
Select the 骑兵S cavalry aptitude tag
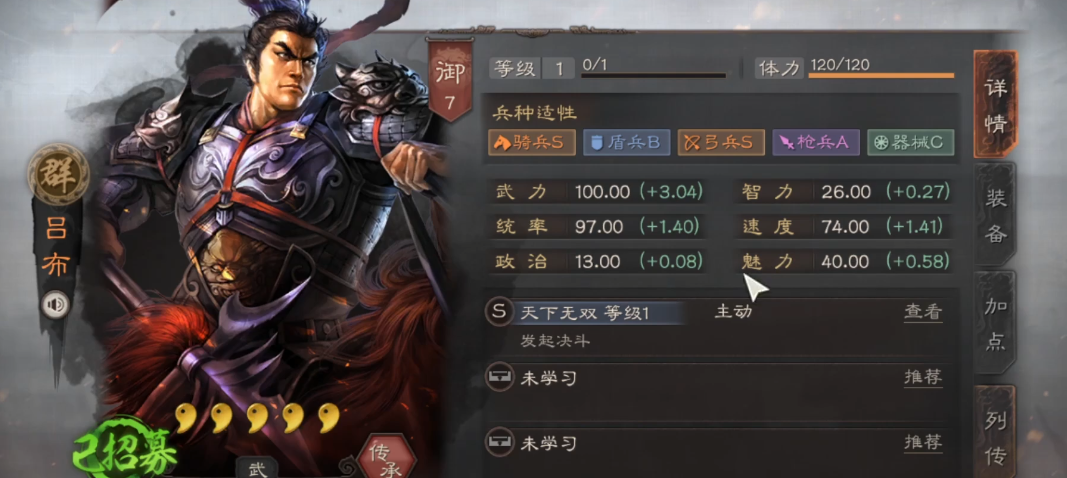tap(532, 142)
